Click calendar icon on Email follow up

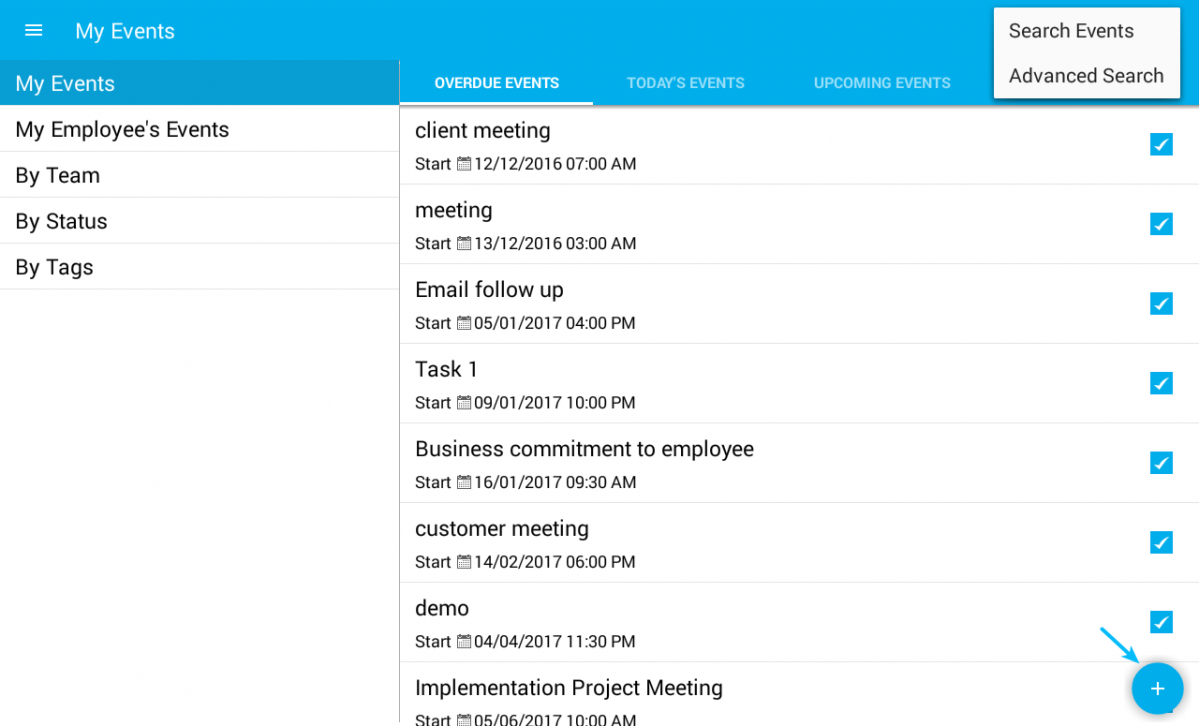464,323
